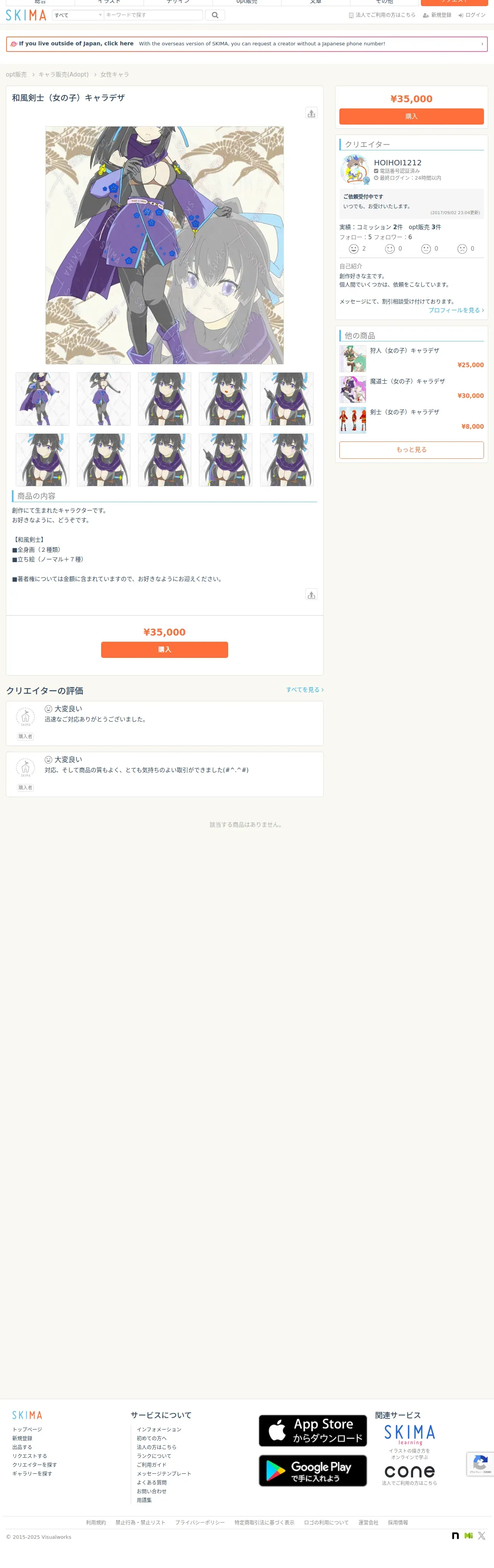Open プロフィールを見る profile link

456,310
